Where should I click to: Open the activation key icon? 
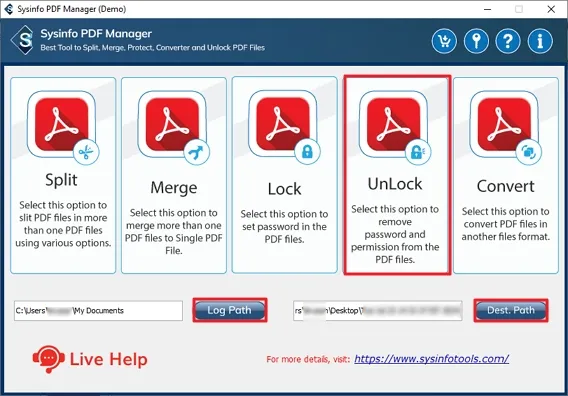pos(476,41)
